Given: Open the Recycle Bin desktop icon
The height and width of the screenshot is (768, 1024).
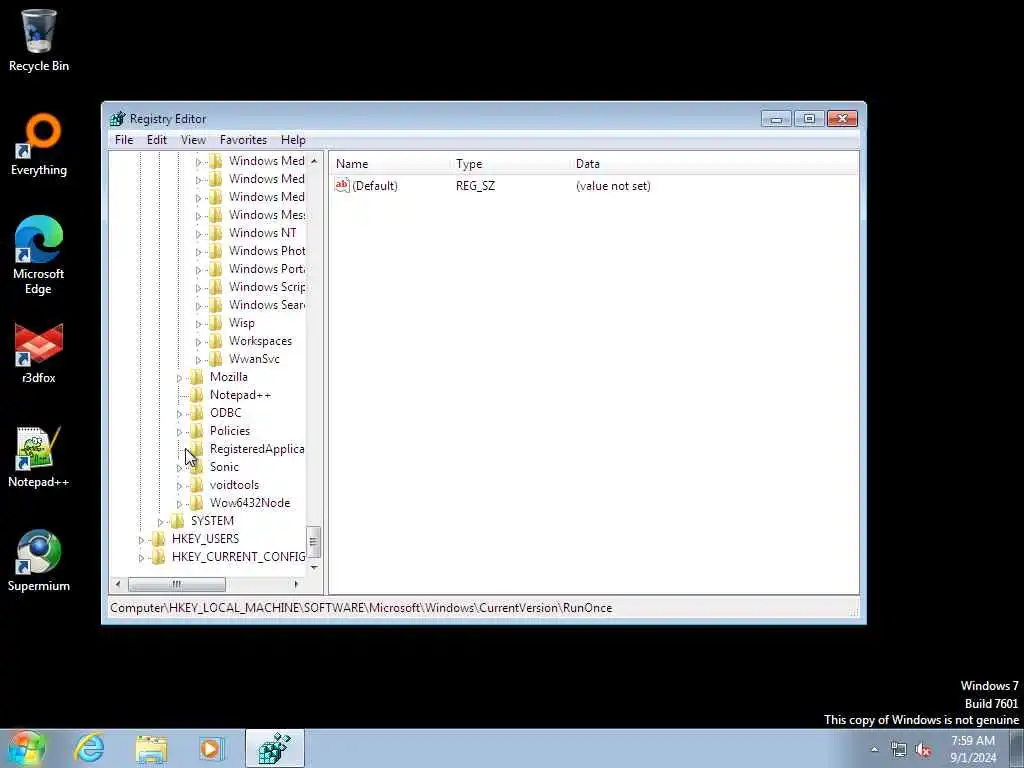Looking at the screenshot, I should pyautogui.click(x=39, y=40).
